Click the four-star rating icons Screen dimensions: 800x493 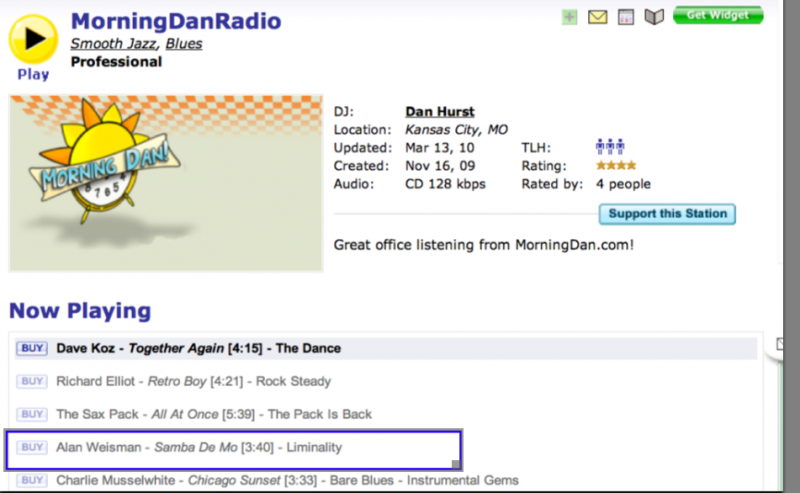[617, 166]
